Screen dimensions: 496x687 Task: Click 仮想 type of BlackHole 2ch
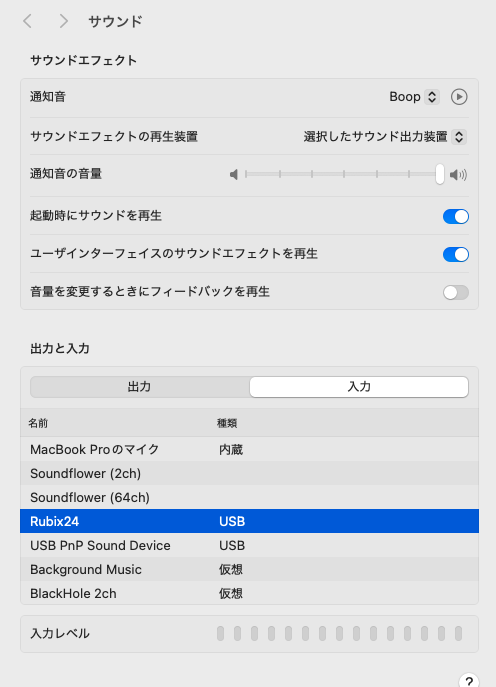click(231, 593)
